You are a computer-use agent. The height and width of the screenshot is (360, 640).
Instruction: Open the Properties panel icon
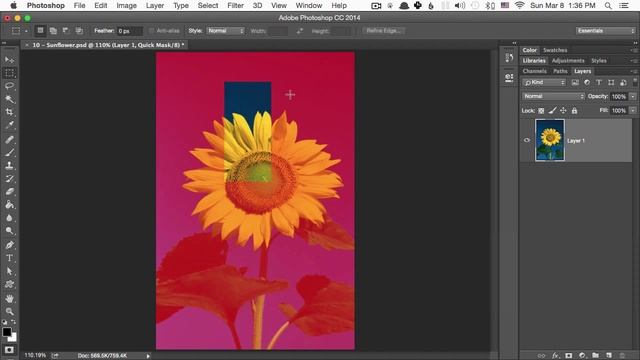(509, 77)
